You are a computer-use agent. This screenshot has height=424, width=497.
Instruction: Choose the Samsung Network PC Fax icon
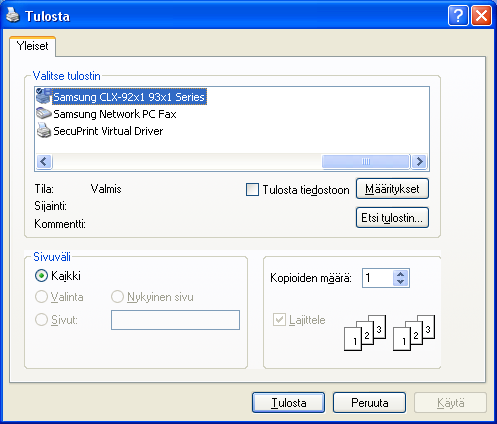pyautogui.click(x=44, y=114)
